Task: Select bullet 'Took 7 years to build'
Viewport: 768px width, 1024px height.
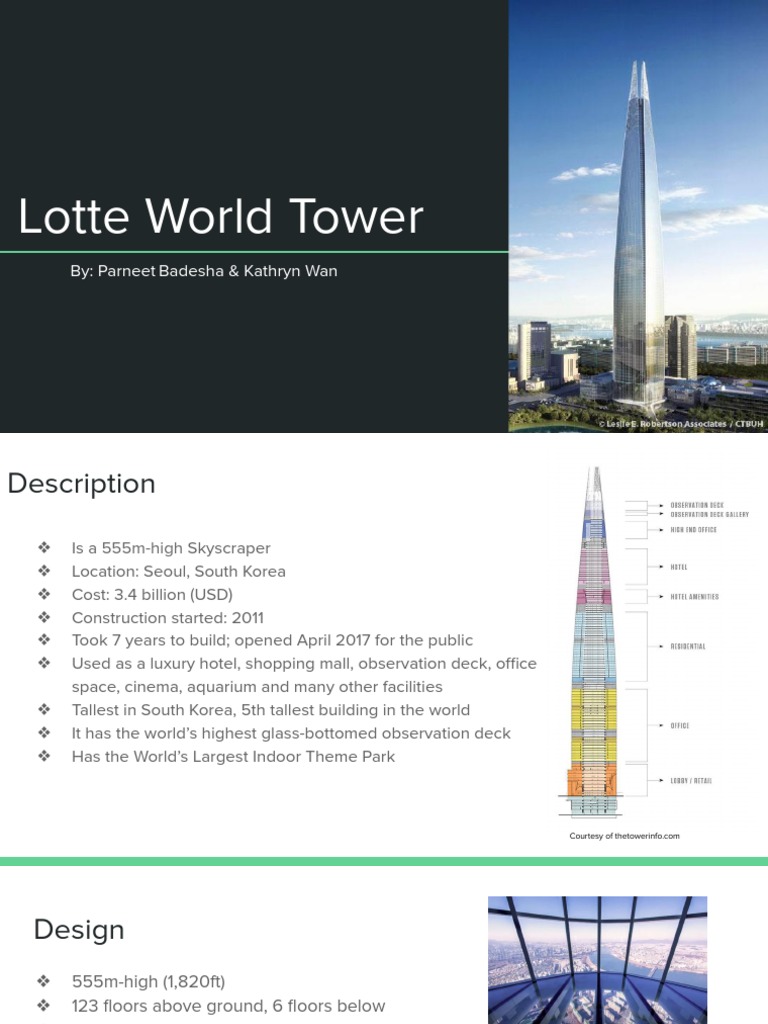Action: tap(272, 641)
